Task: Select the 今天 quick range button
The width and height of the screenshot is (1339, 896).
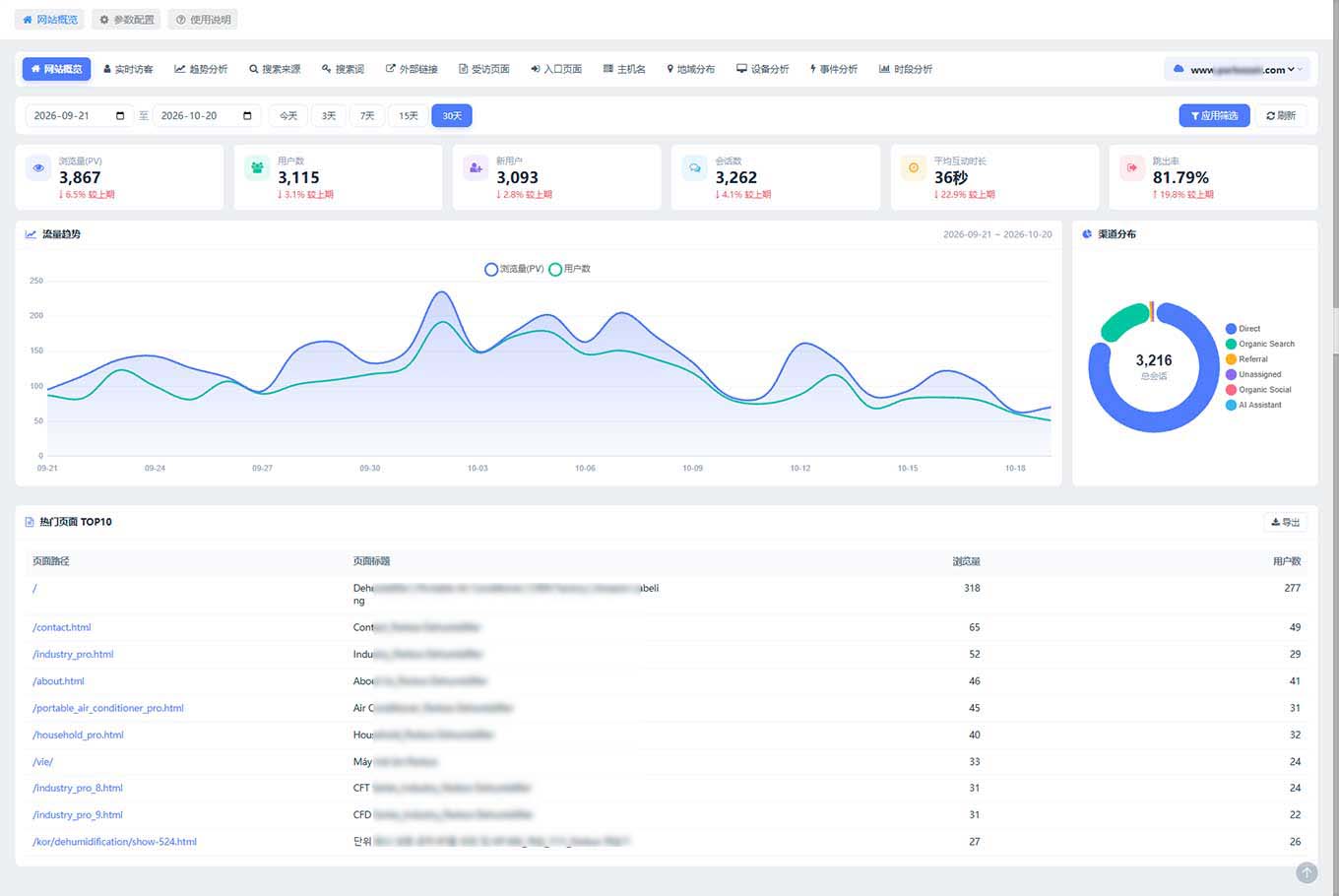Action: 288,116
